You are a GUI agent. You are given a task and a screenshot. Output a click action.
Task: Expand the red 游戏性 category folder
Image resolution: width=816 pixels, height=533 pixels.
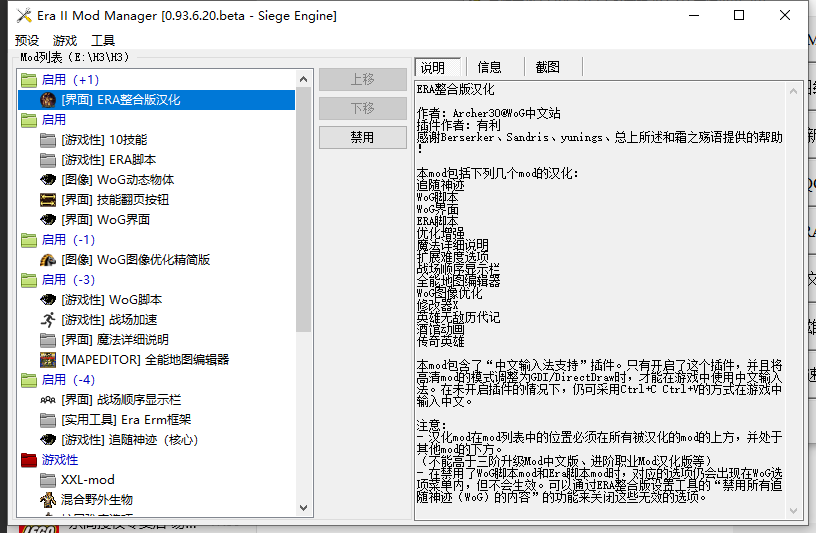29,460
